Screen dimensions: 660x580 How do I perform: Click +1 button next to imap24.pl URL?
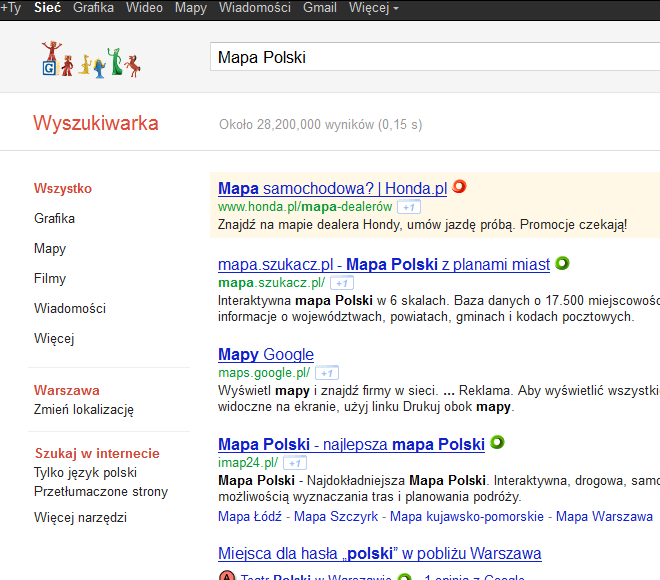click(x=295, y=463)
